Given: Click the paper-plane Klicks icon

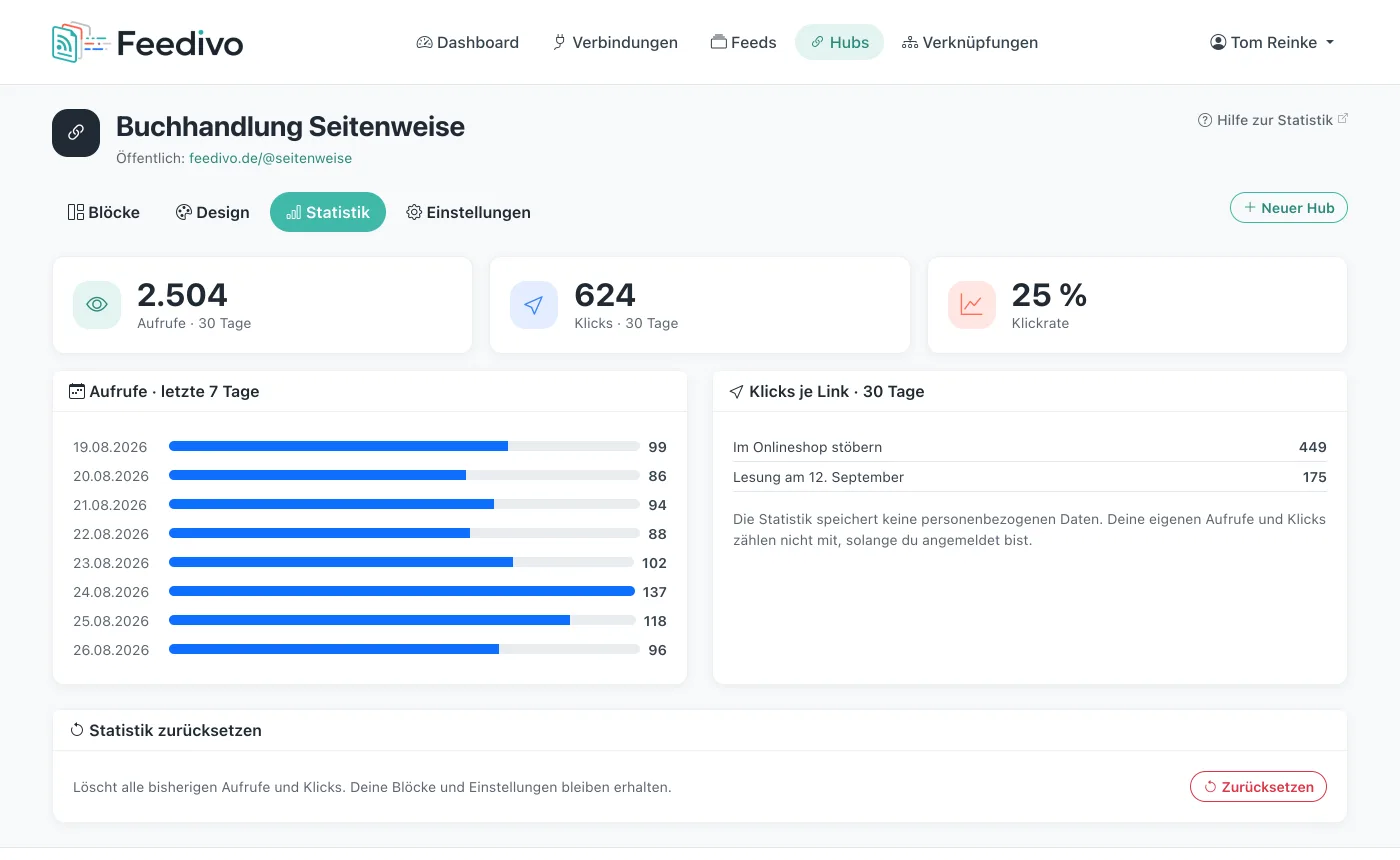Looking at the screenshot, I should tap(534, 305).
